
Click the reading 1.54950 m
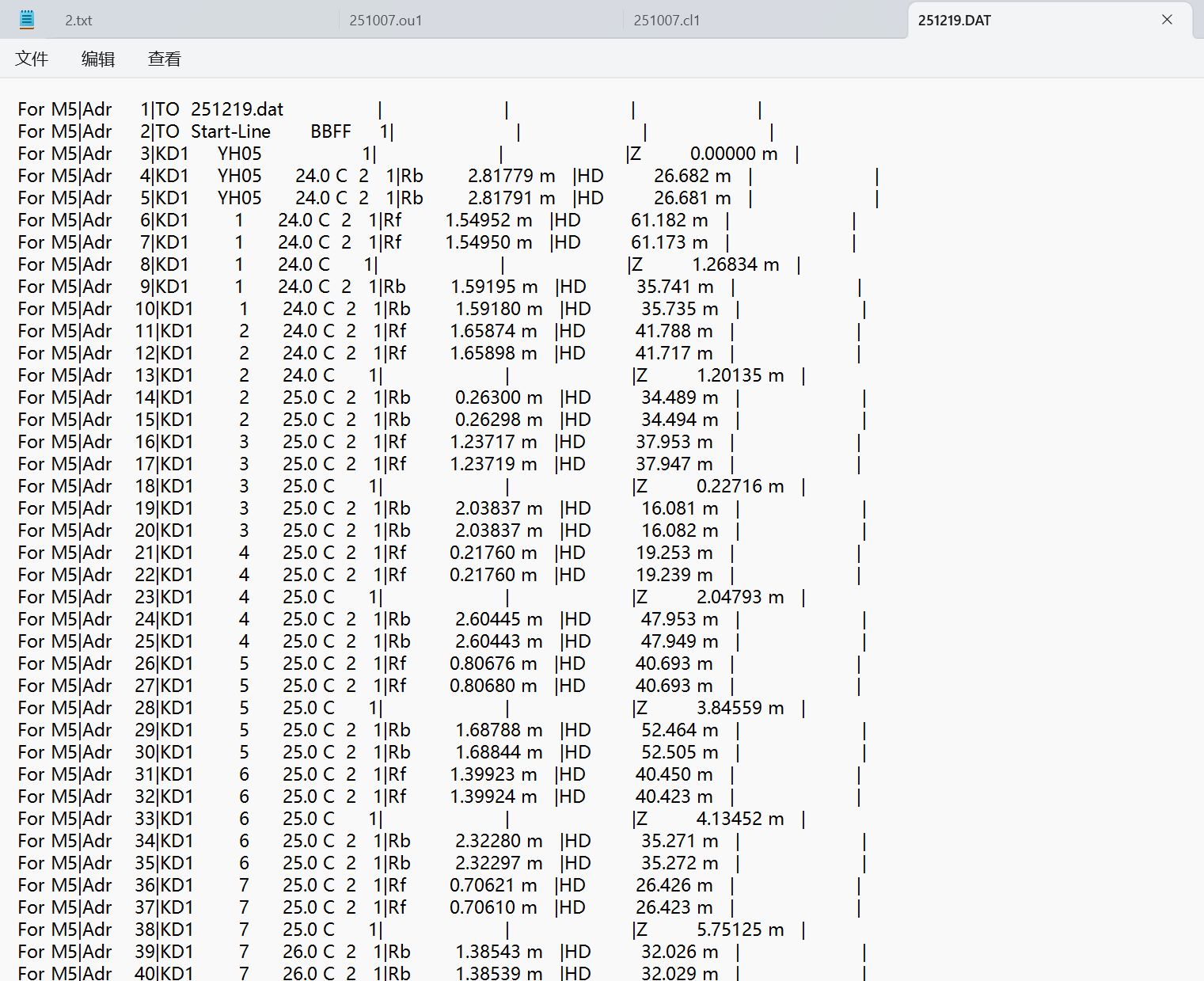488,242
